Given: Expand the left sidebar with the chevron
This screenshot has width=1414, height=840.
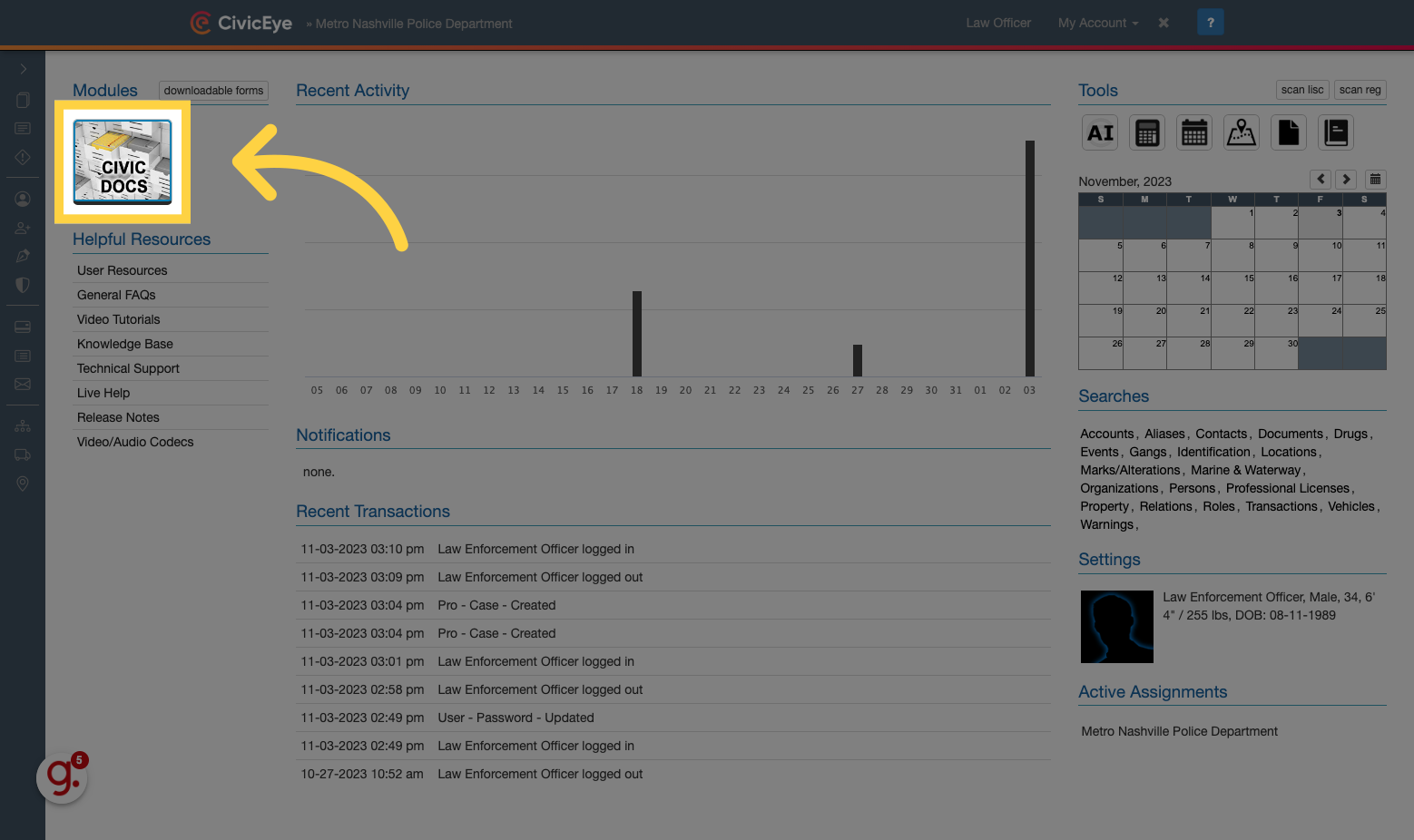Looking at the screenshot, I should [x=23, y=69].
